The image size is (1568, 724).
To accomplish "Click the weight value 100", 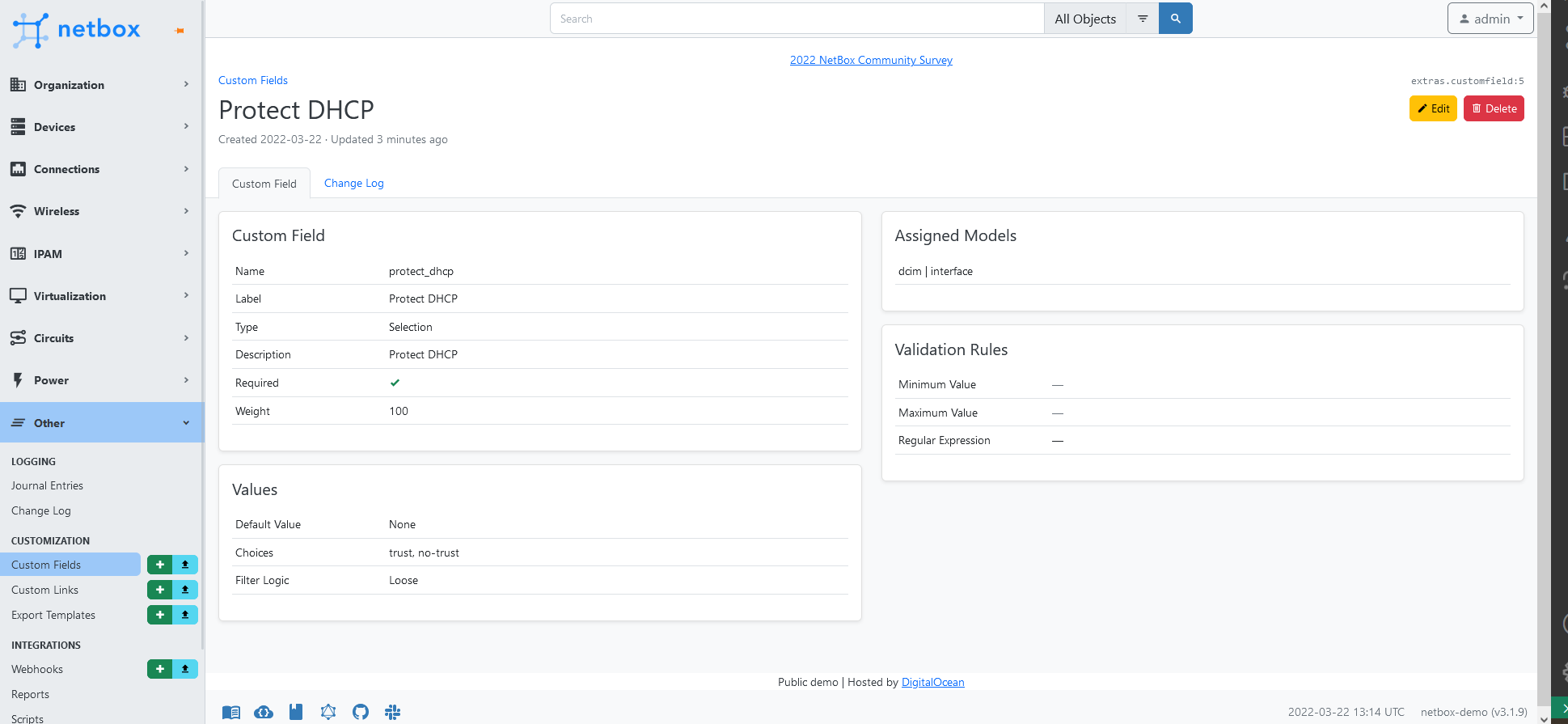I will click(399, 411).
